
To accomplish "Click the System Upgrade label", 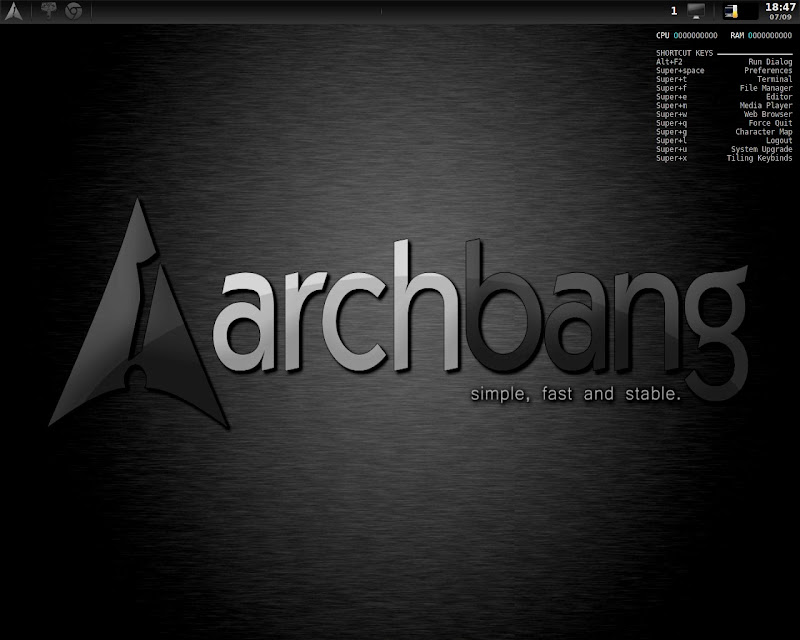I will pos(762,149).
